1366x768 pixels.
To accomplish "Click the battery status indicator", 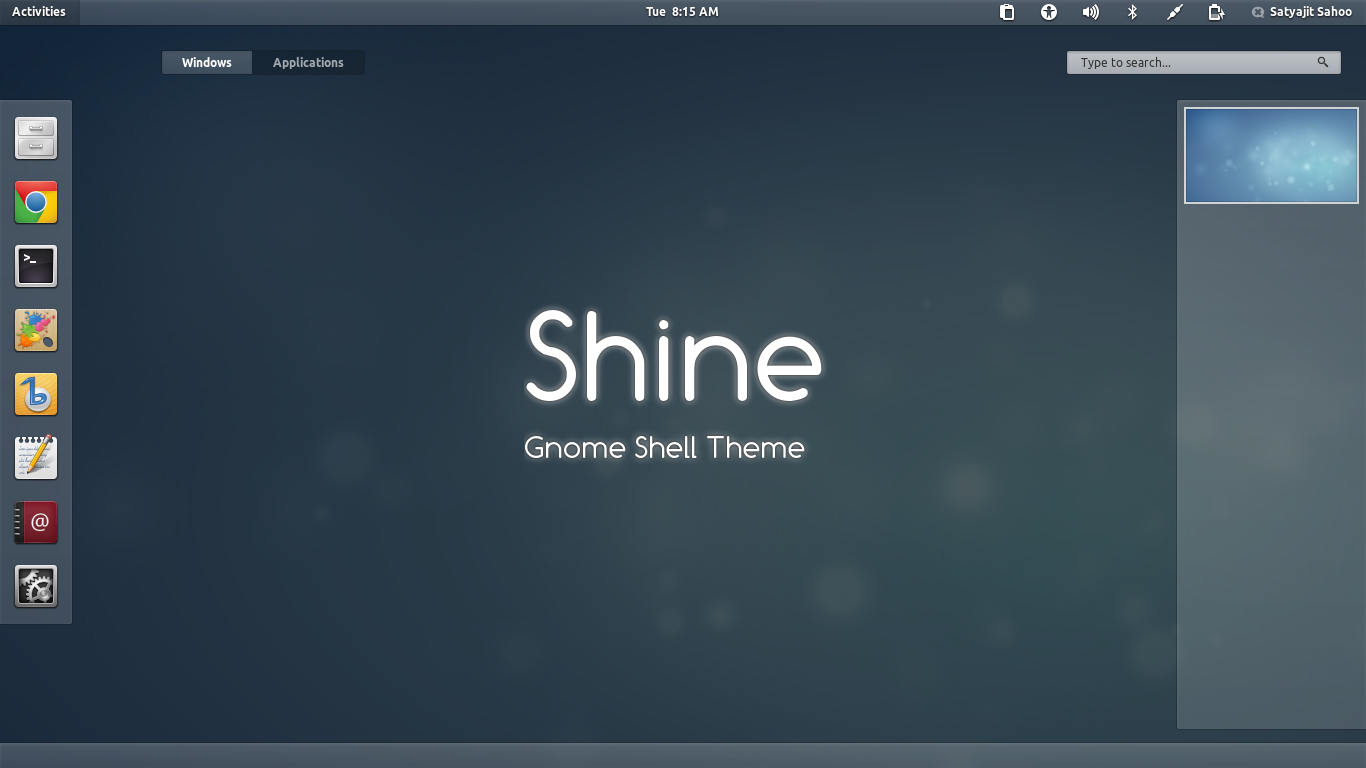I will (x=1217, y=12).
